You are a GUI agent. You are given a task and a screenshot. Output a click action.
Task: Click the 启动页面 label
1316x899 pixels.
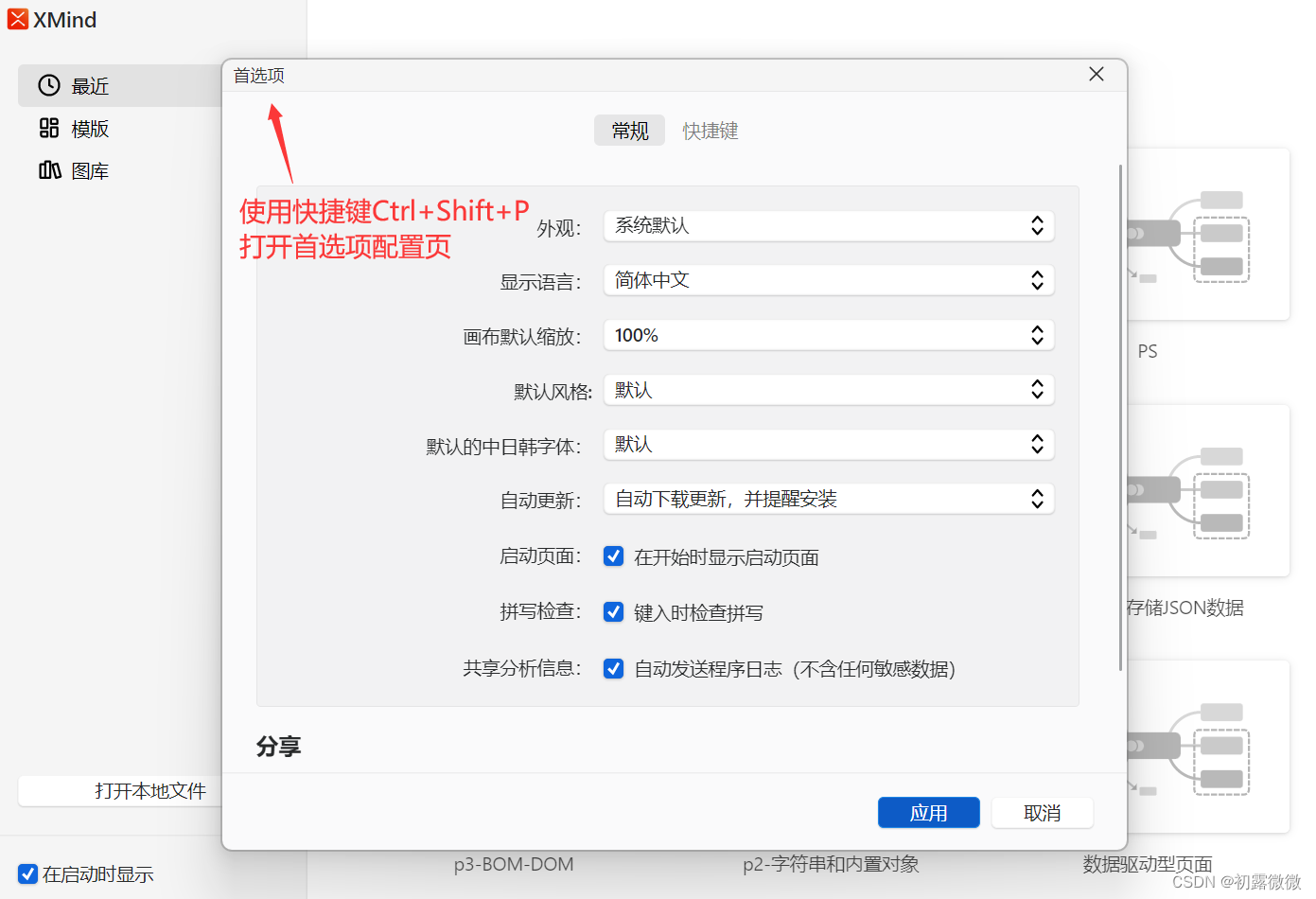tap(540, 555)
